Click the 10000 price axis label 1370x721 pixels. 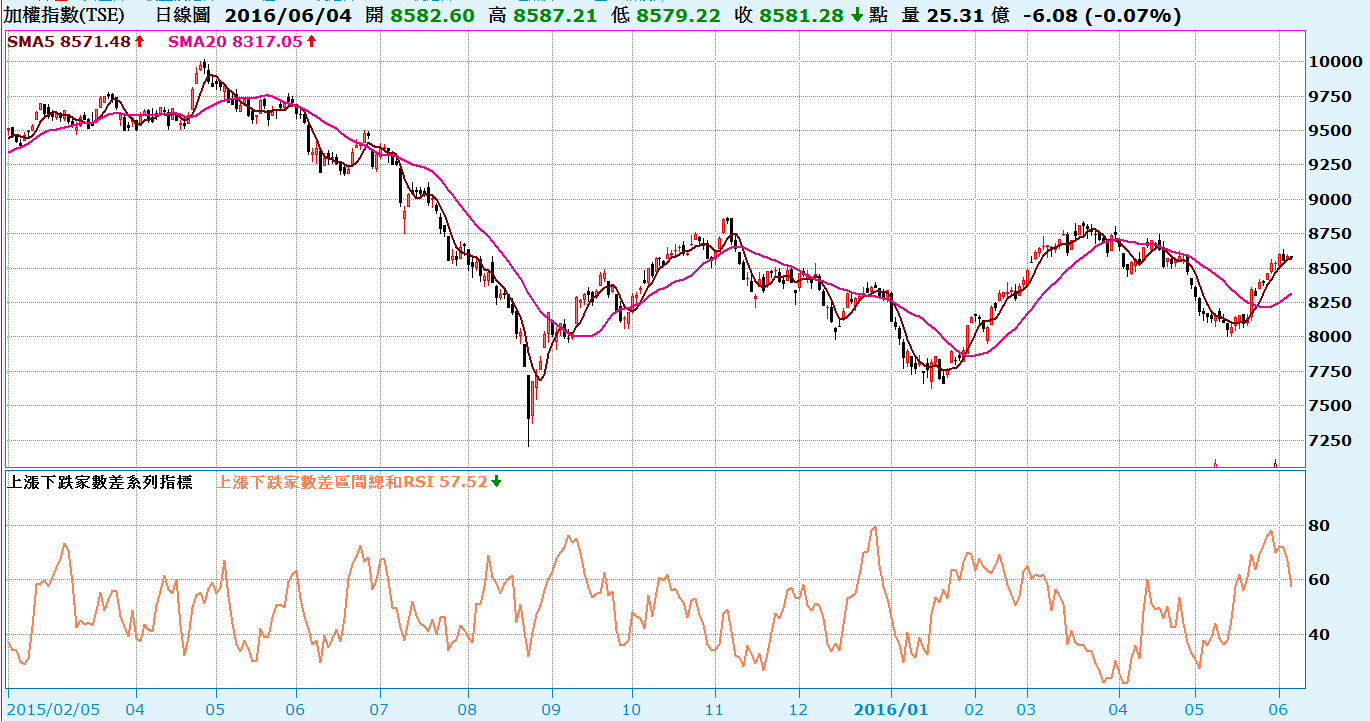(1333, 61)
